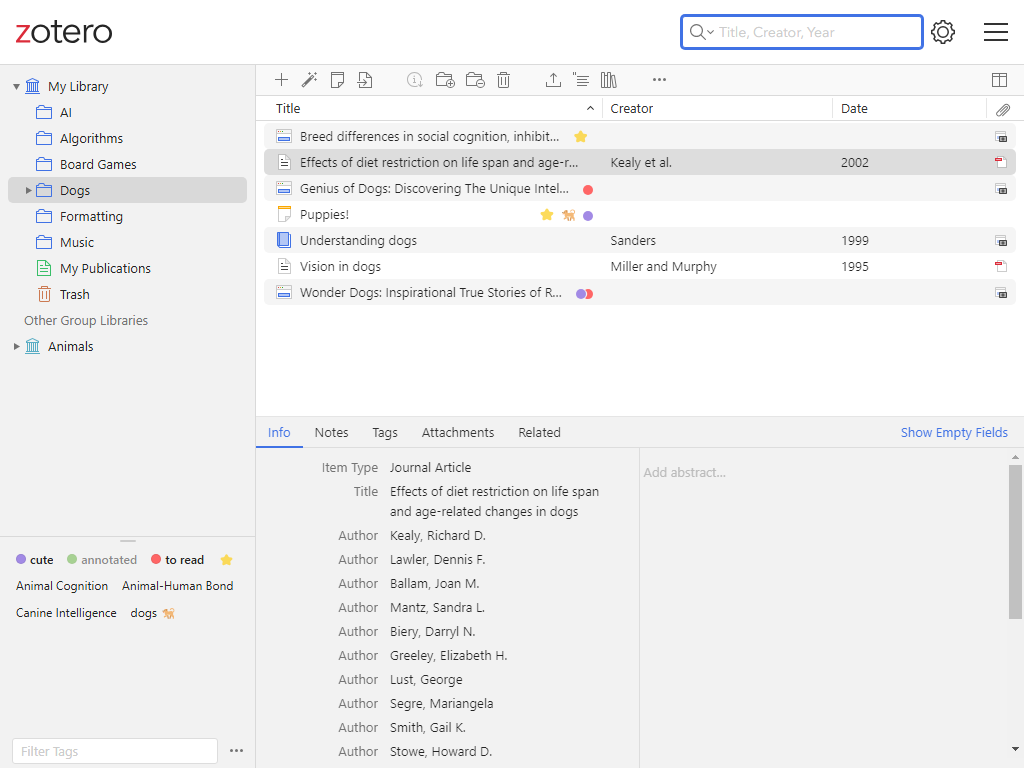Create a new standalone note
This screenshot has width=1024, height=768.
point(338,80)
